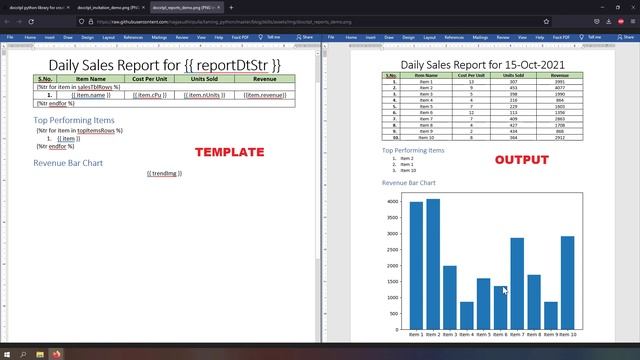Click the Item 10 bar in chart

pos(567,283)
